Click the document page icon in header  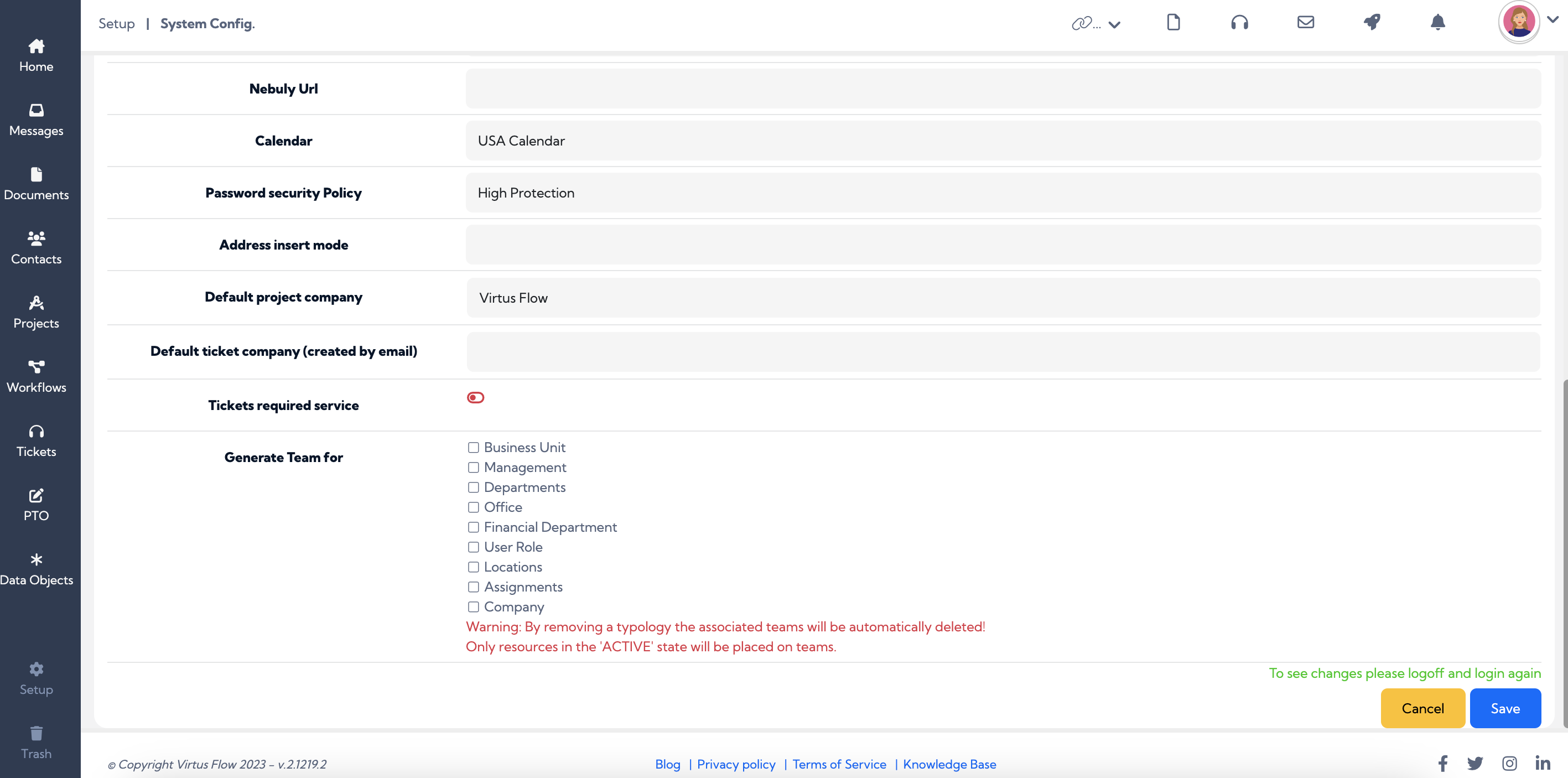pyautogui.click(x=1173, y=23)
